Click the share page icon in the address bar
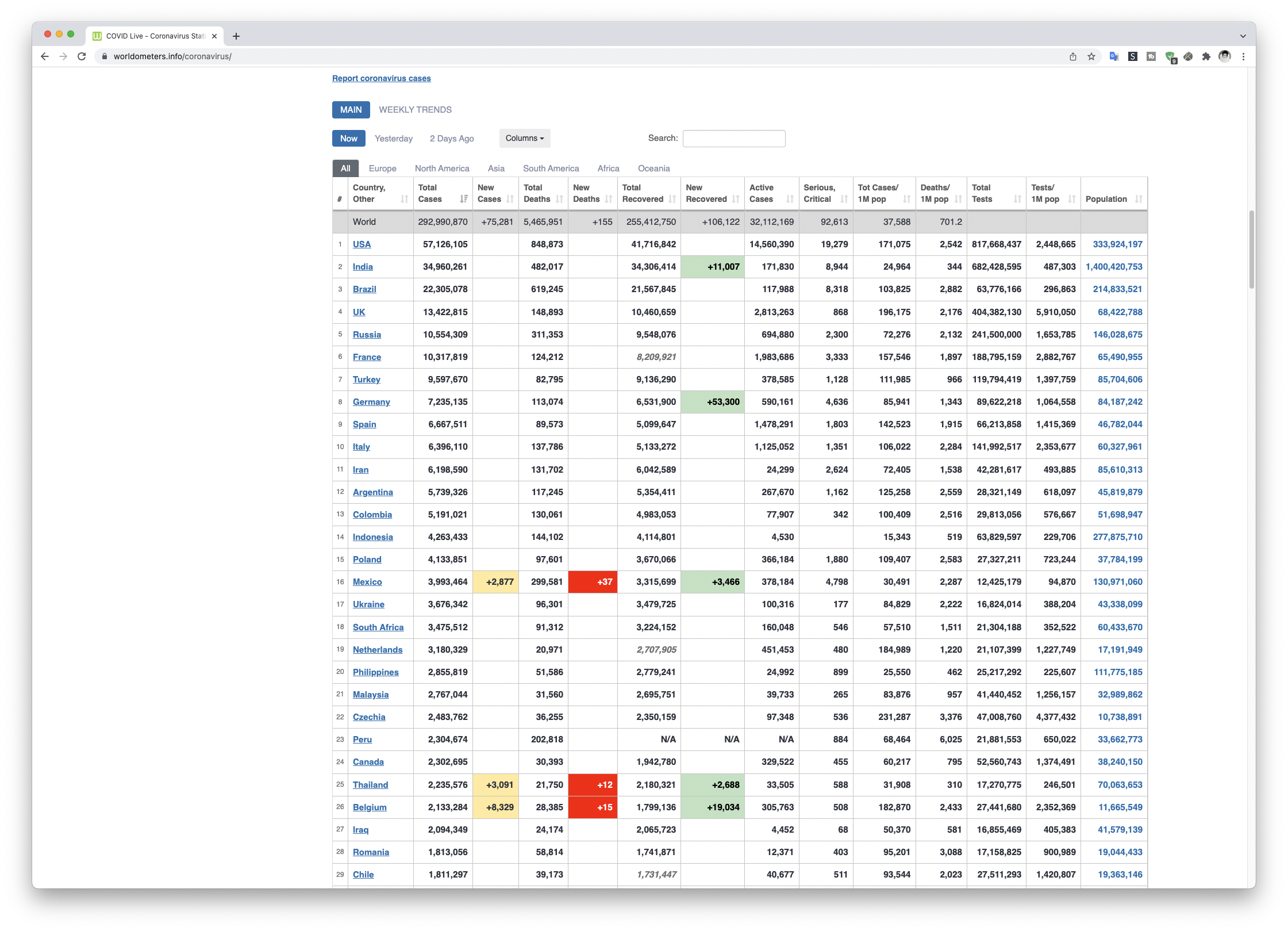The width and height of the screenshot is (1288, 931). (x=1072, y=56)
